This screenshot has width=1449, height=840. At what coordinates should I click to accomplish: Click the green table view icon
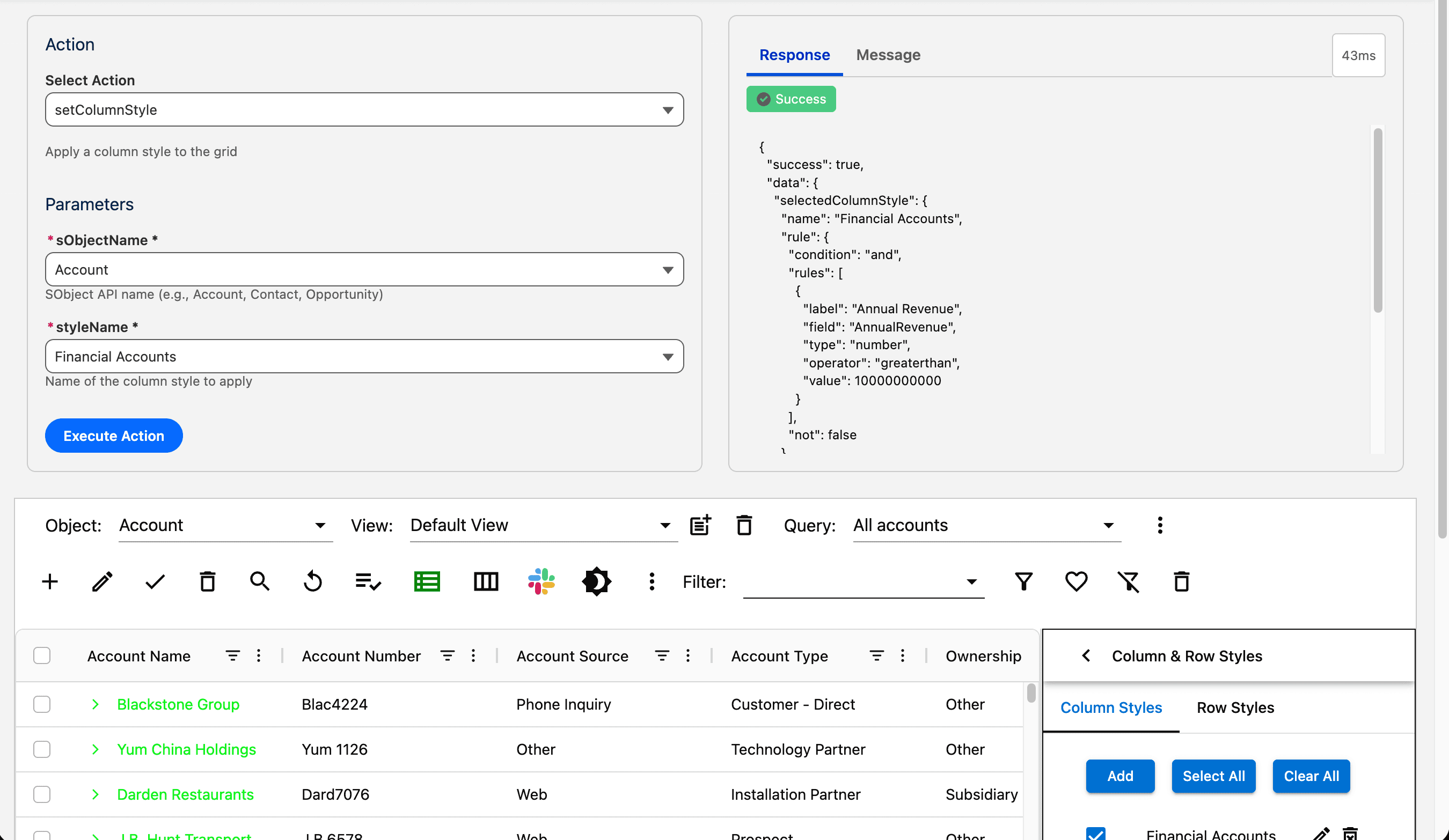point(427,581)
